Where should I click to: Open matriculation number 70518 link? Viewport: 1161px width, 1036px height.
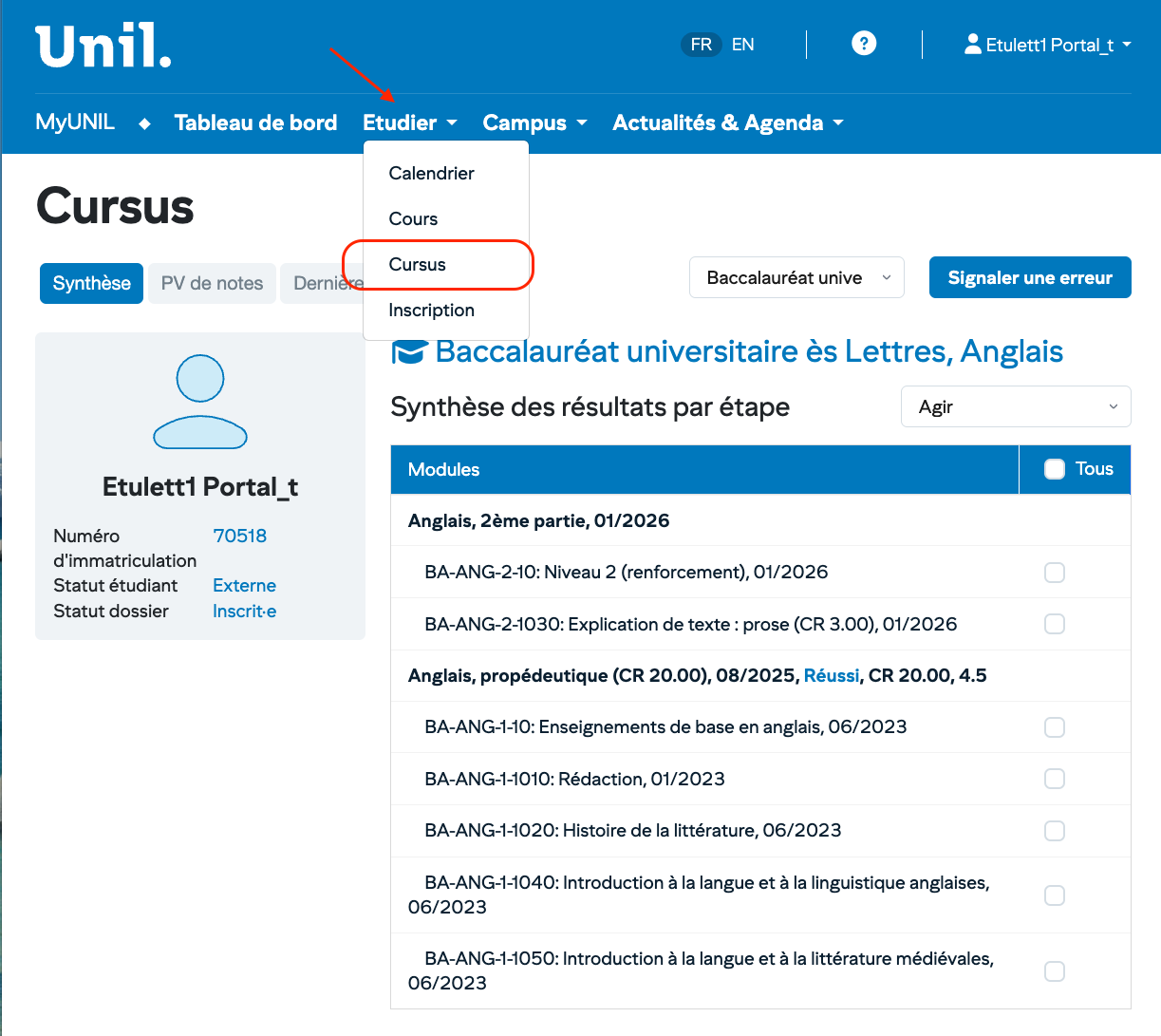(239, 536)
